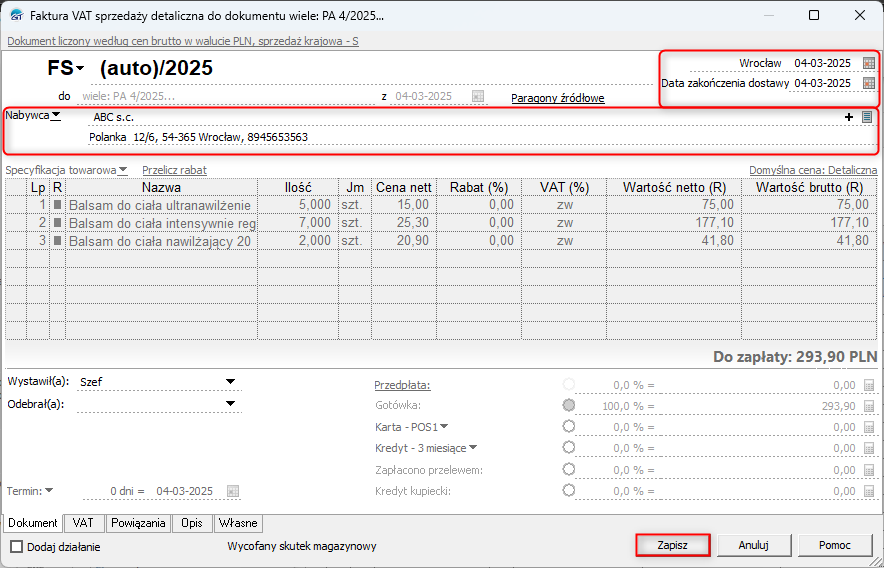
Task: Open document settings link about ceny brutto
Action: (183, 41)
